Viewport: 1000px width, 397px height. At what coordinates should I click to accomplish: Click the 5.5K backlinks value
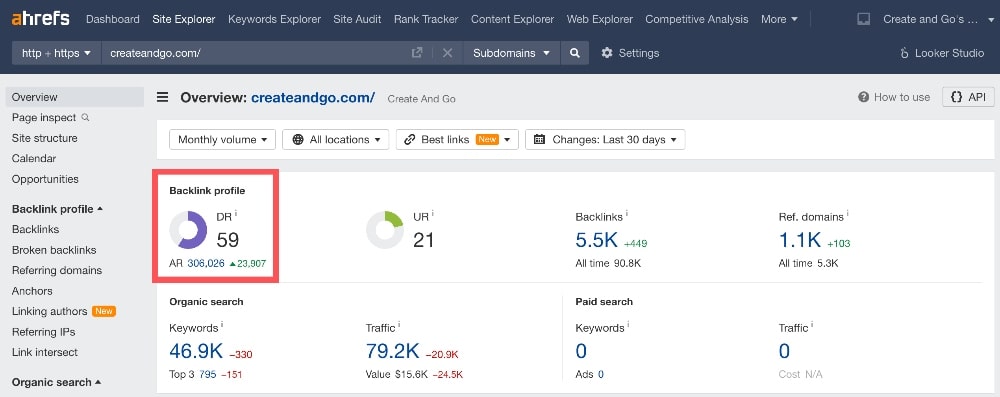596,240
